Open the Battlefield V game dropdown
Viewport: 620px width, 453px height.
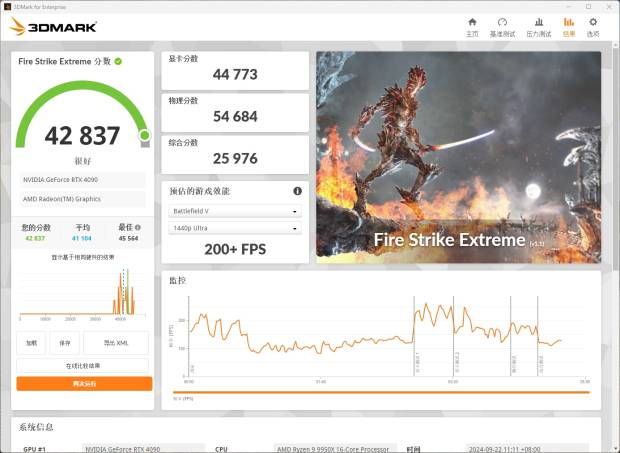tap(235, 211)
